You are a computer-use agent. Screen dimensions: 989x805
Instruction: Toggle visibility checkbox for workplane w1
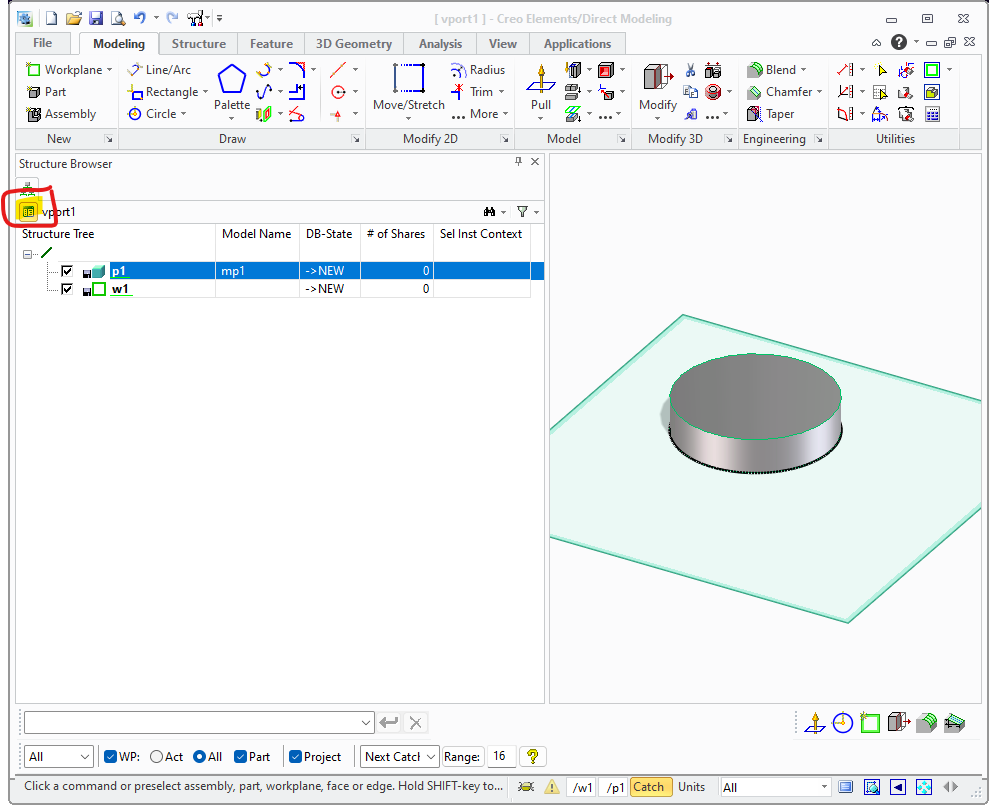(x=66, y=289)
